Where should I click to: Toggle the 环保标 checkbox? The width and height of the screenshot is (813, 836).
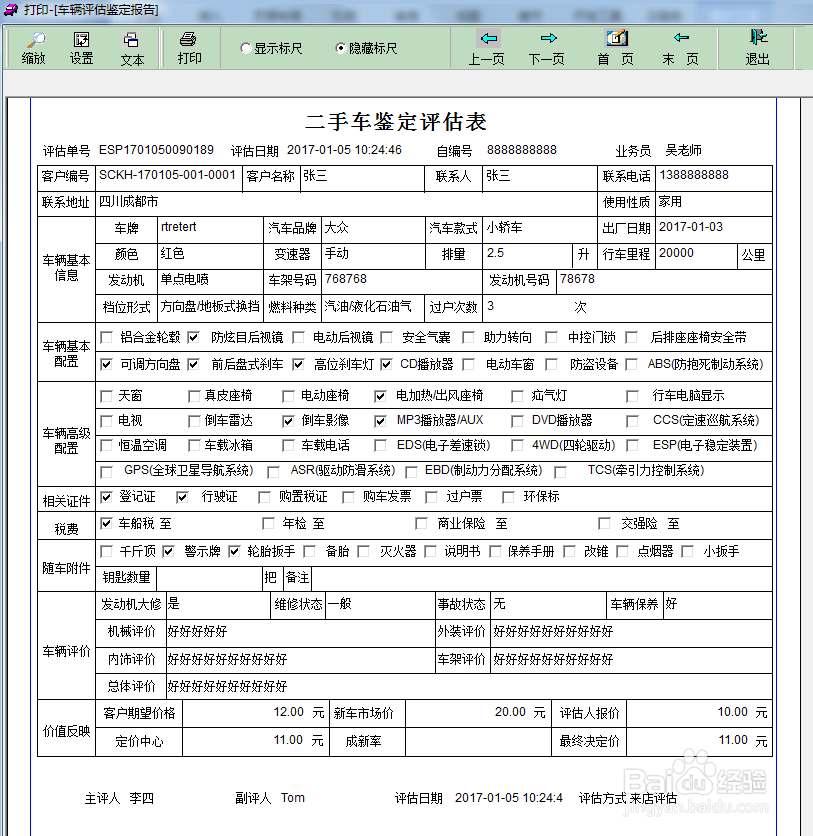tap(509, 497)
